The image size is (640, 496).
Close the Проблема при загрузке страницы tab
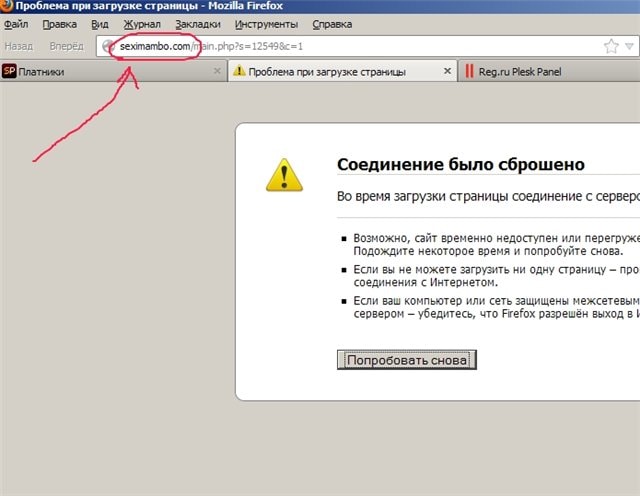tap(447, 71)
